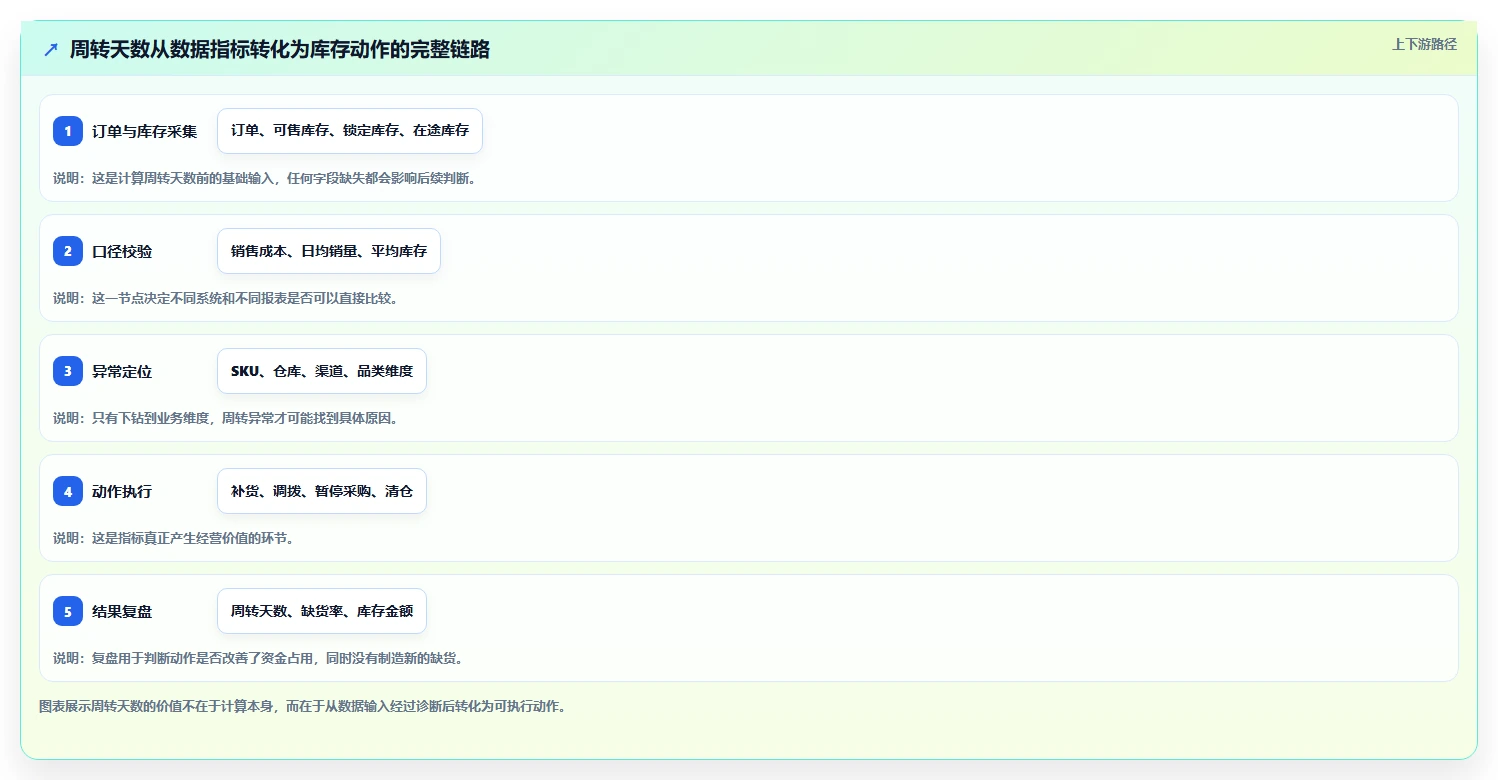Screen dimensions: 1498x780
Task: Click the footer caption starting 图表展示周转天数
Action: pyautogui.click(x=304, y=706)
